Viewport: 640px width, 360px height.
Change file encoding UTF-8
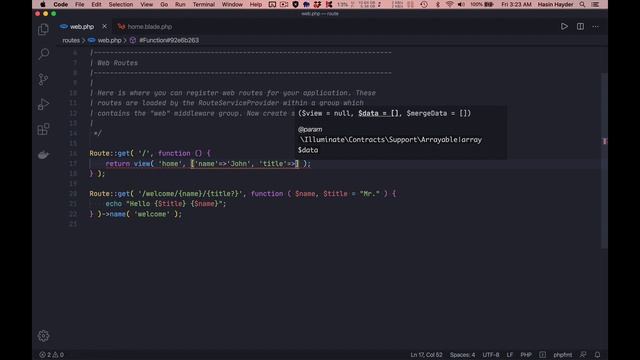(491, 355)
